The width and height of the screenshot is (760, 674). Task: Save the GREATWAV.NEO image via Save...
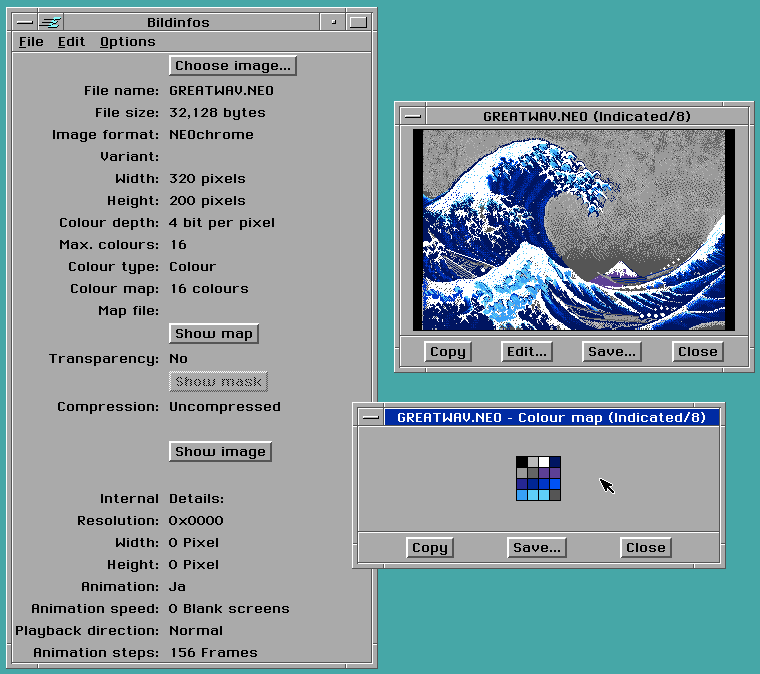[611, 352]
